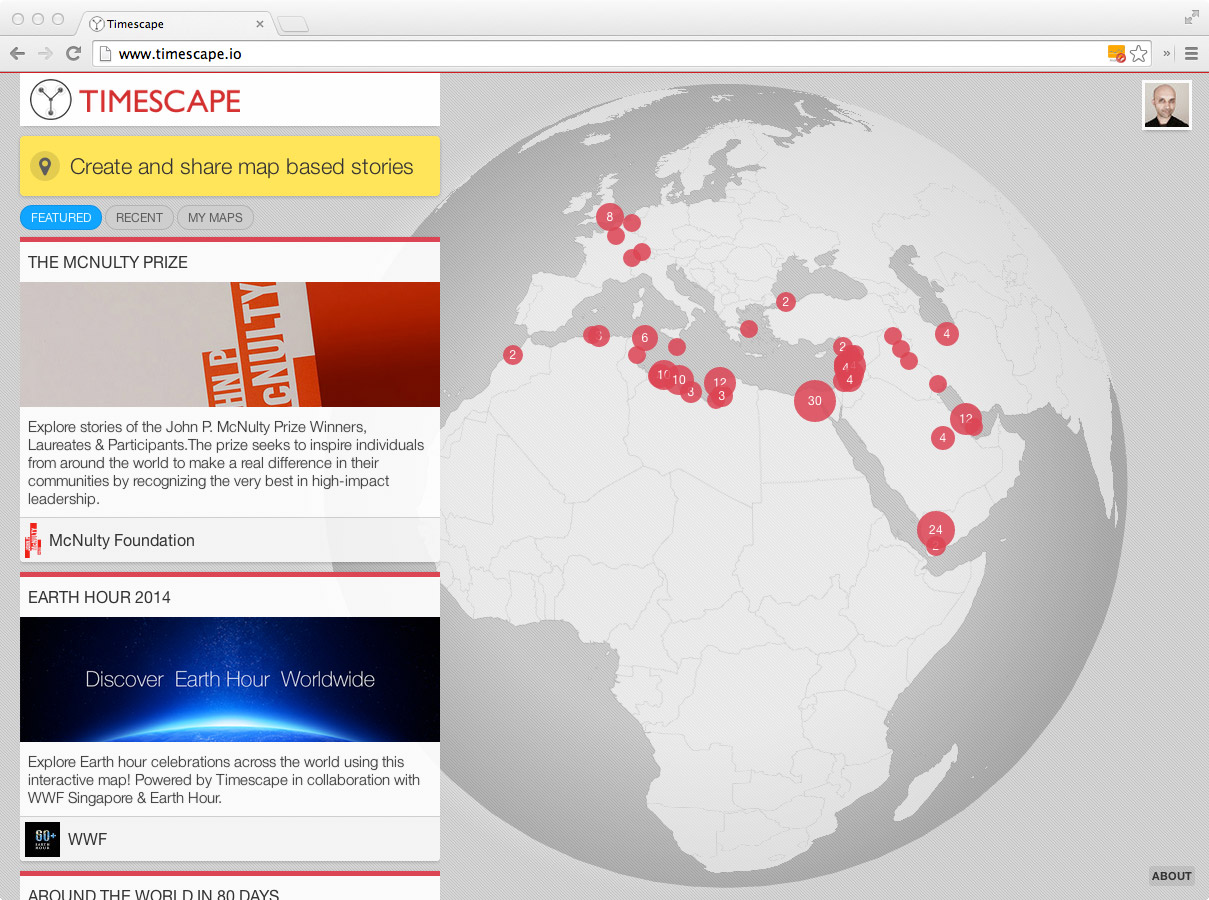Bookmark the page using the star icon

click(1138, 54)
